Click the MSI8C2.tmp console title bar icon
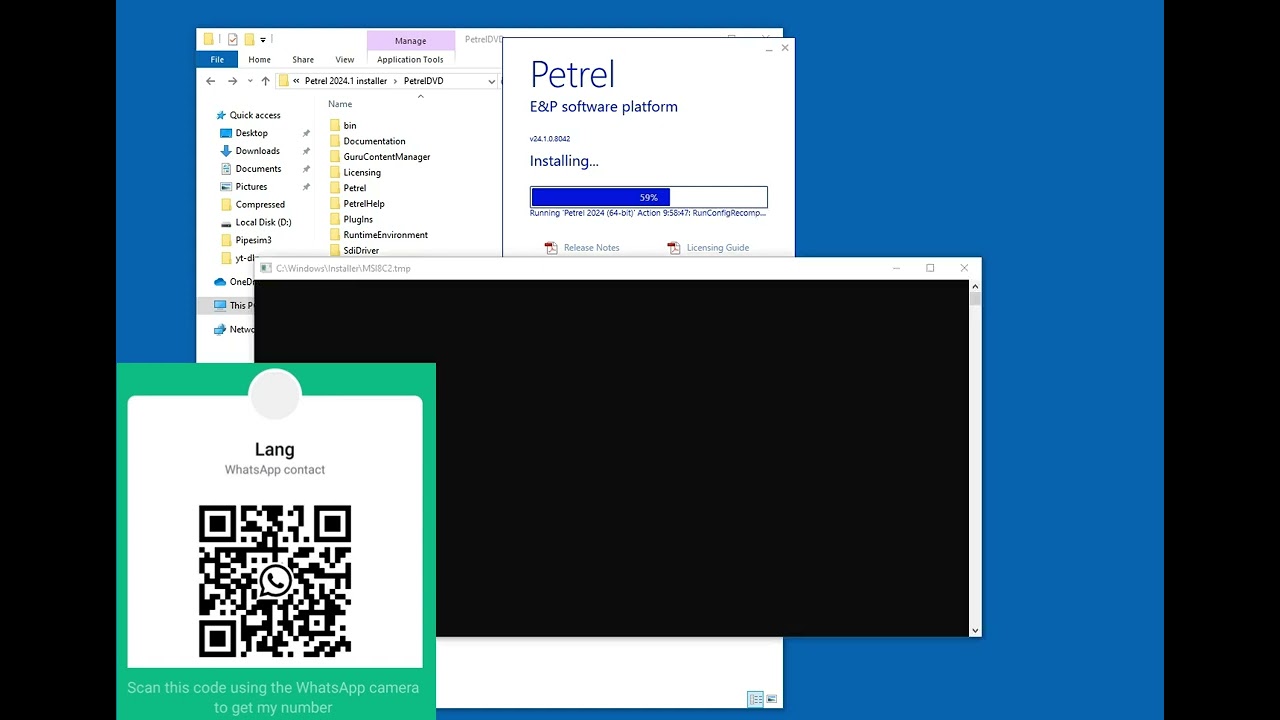The height and width of the screenshot is (720, 1280). [265, 268]
